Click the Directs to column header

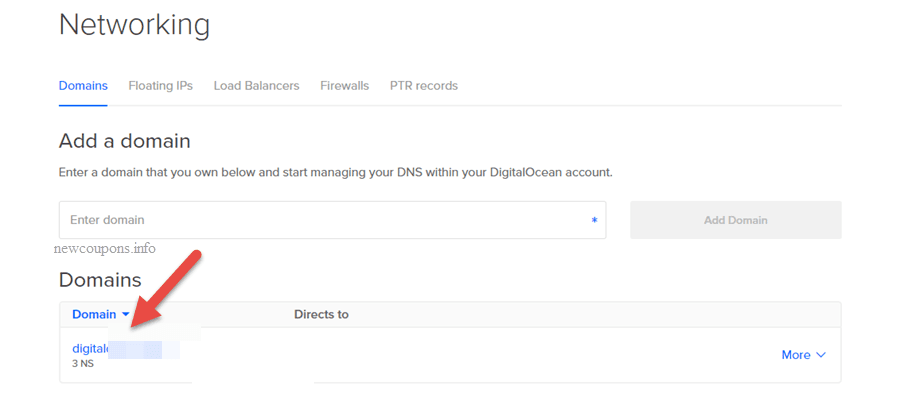pyautogui.click(x=321, y=314)
